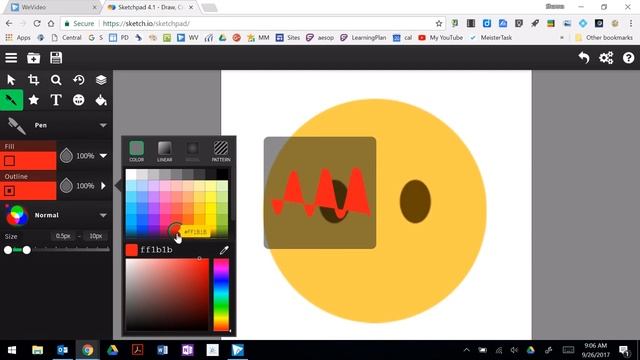
Task: Open the My YouTube bookmark
Action: tap(441, 38)
